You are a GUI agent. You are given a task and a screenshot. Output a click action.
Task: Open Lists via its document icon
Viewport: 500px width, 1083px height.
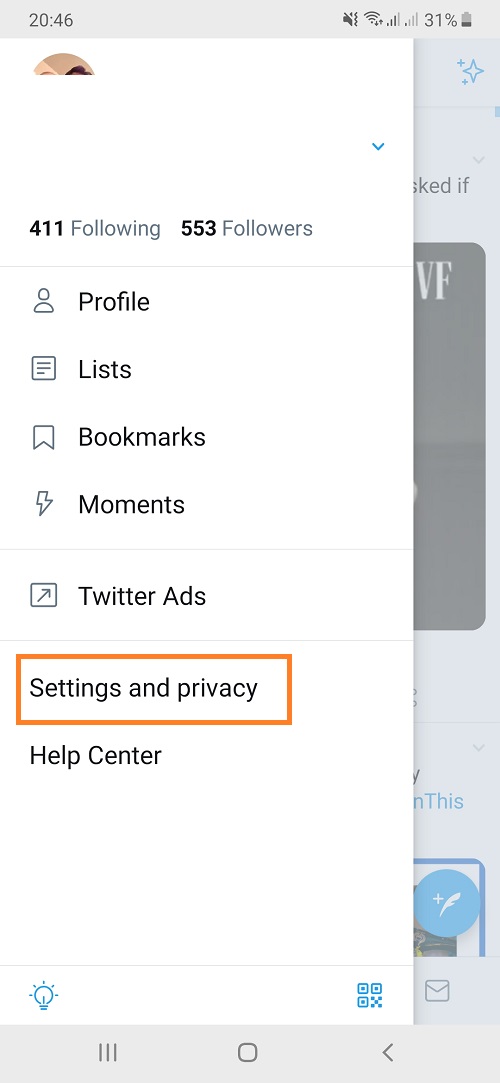coord(44,370)
